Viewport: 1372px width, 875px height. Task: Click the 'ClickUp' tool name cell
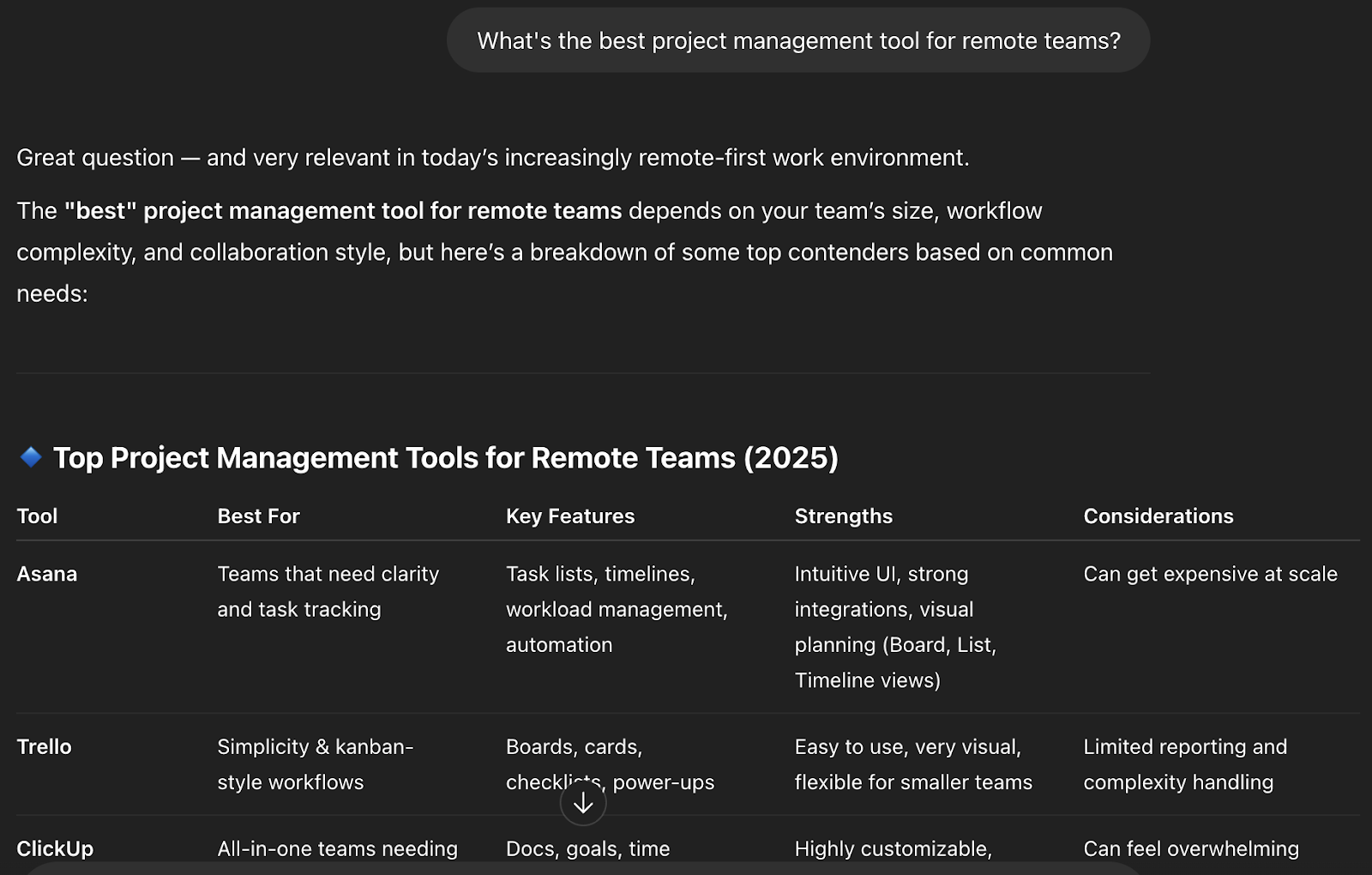(55, 848)
